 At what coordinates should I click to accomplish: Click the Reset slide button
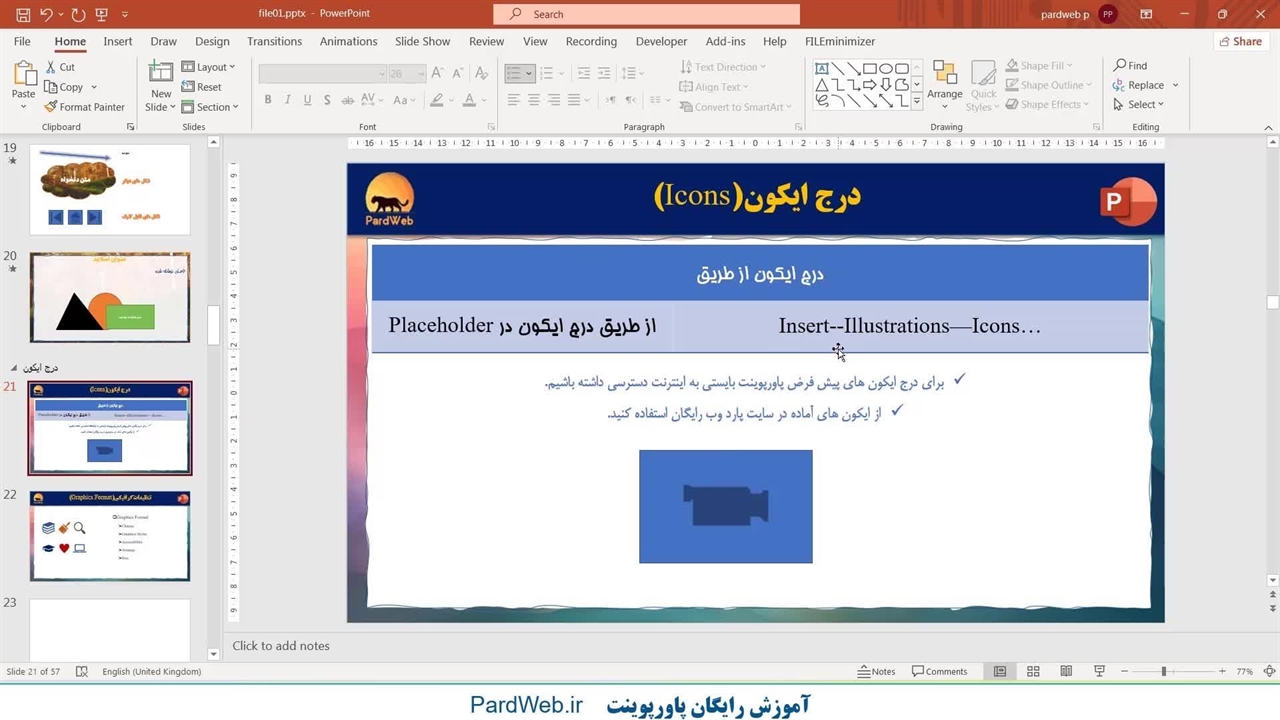pos(202,87)
